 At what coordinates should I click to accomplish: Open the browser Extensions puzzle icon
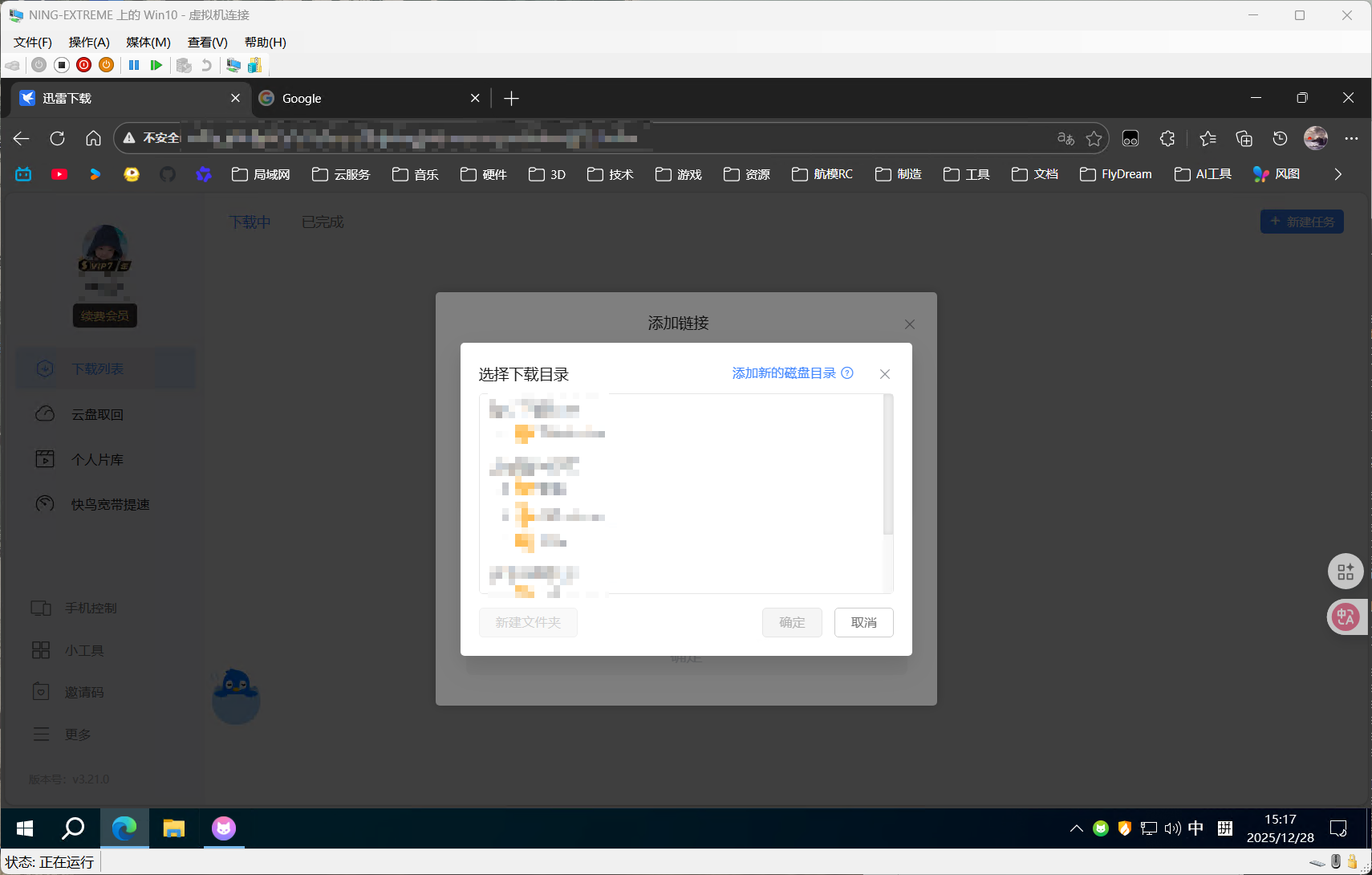[x=1167, y=138]
